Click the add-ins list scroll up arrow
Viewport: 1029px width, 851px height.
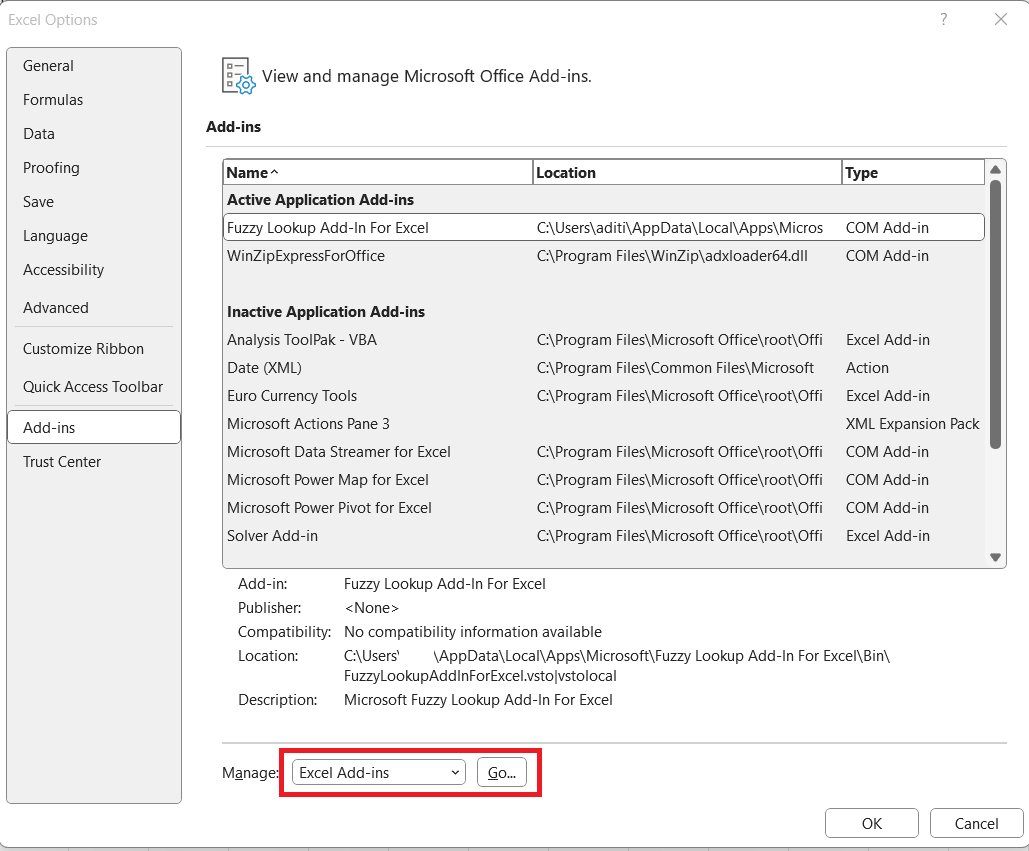click(996, 169)
